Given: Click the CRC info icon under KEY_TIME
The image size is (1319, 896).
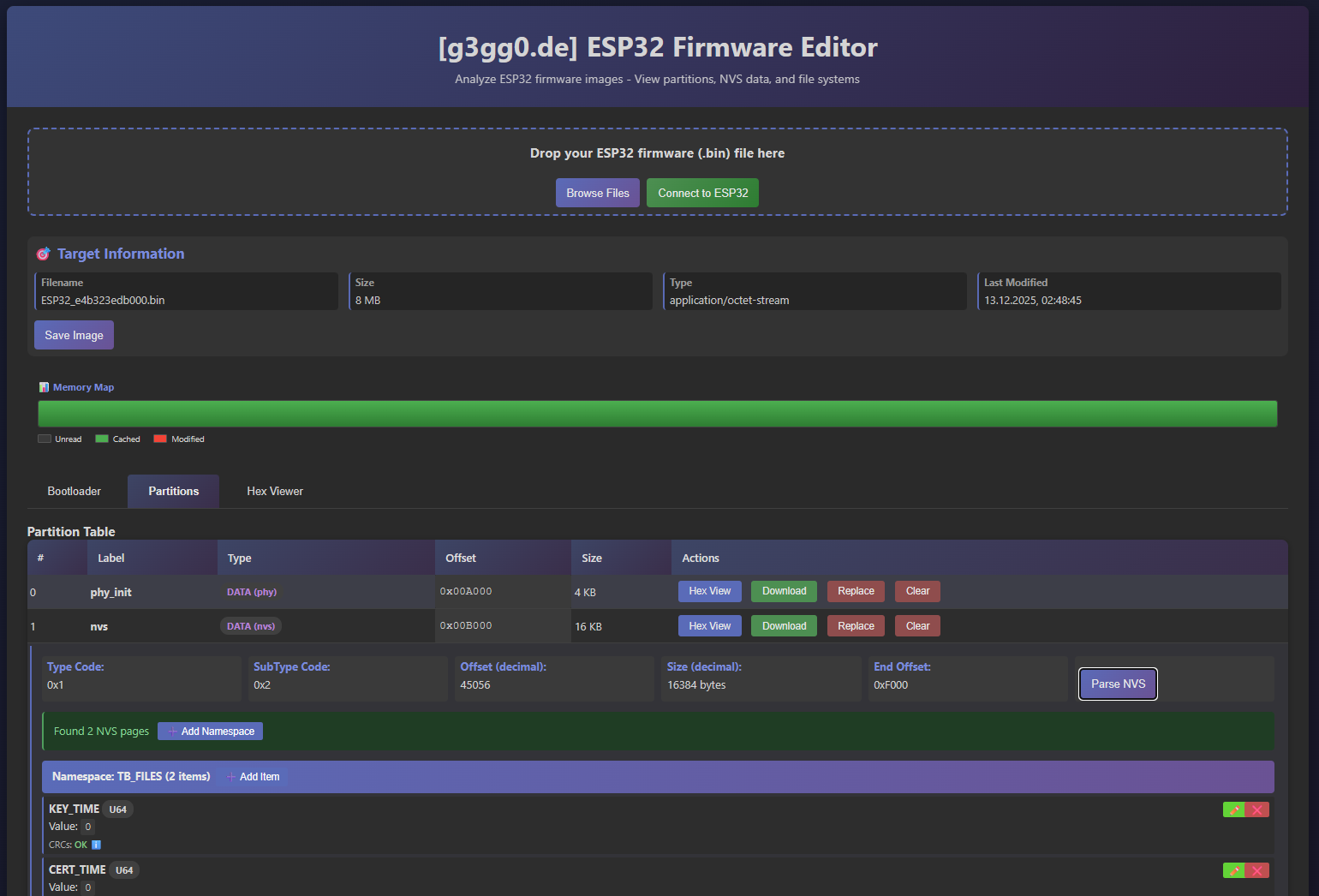Looking at the screenshot, I should pyautogui.click(x=96, y=845).
